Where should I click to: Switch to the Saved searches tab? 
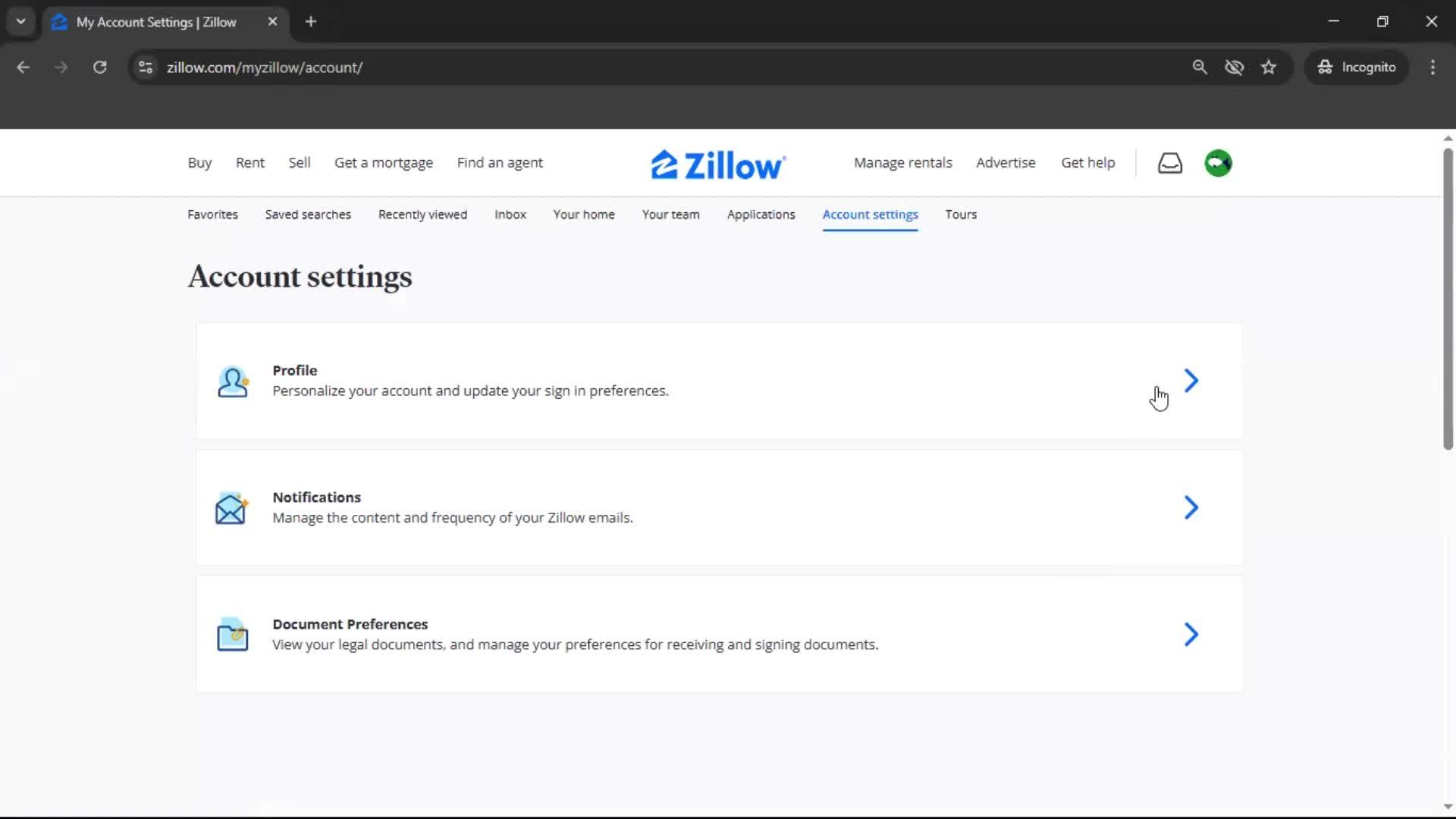point(308,215)
